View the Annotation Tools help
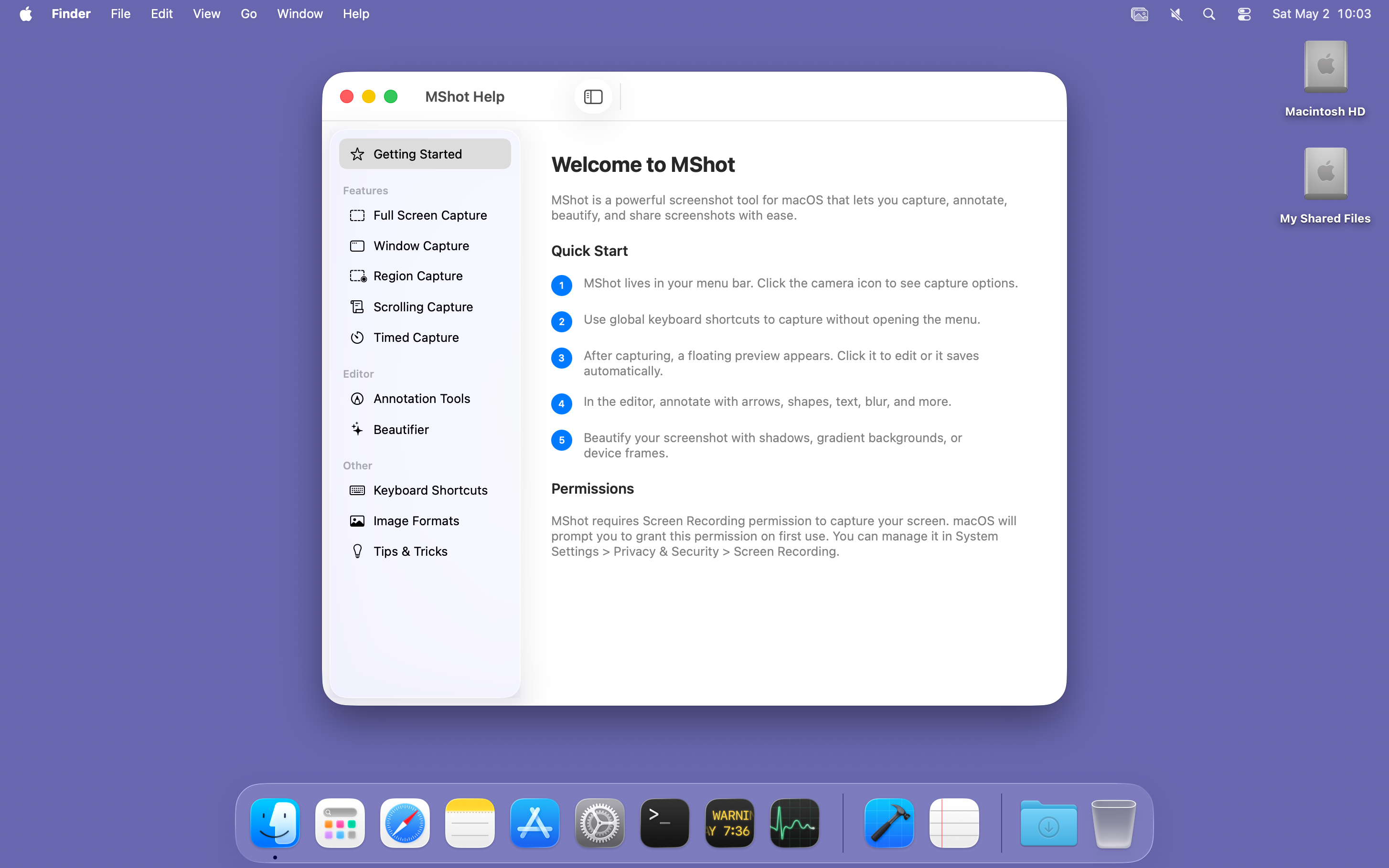Screen dimensions: 1389x868 click(x=425, y=398)
